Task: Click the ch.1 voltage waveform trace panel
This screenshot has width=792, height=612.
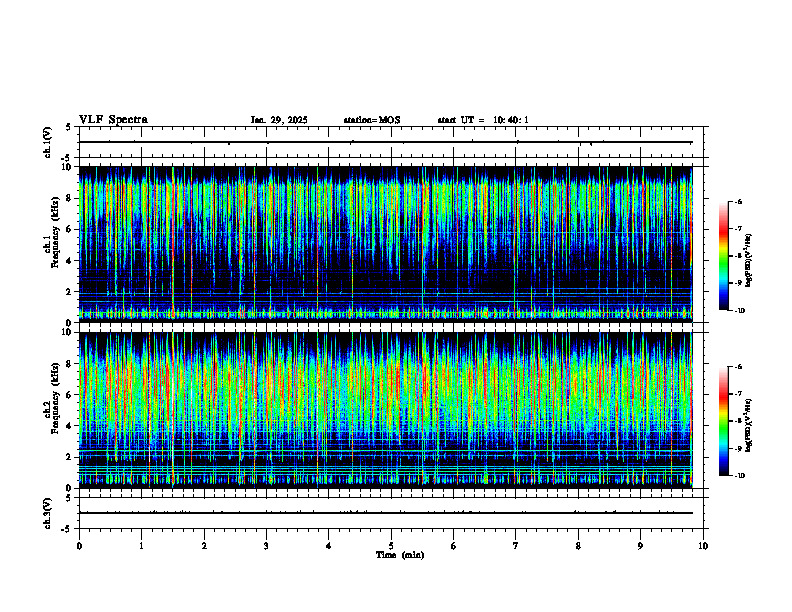Action: point(391,142)
